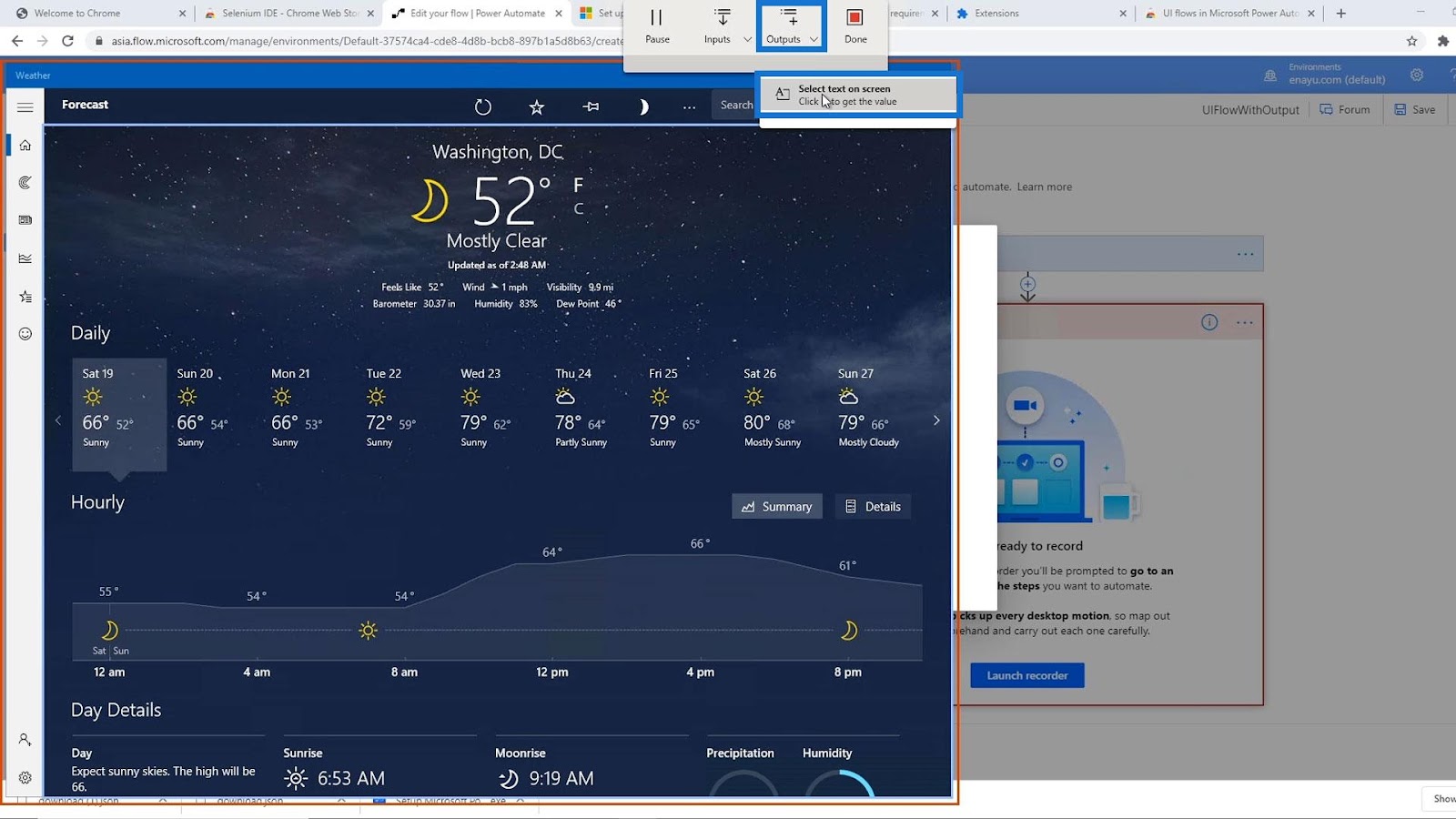1456x819 pixels.
Task: Choose Select text on screen option
Action: tap(858, 95)
